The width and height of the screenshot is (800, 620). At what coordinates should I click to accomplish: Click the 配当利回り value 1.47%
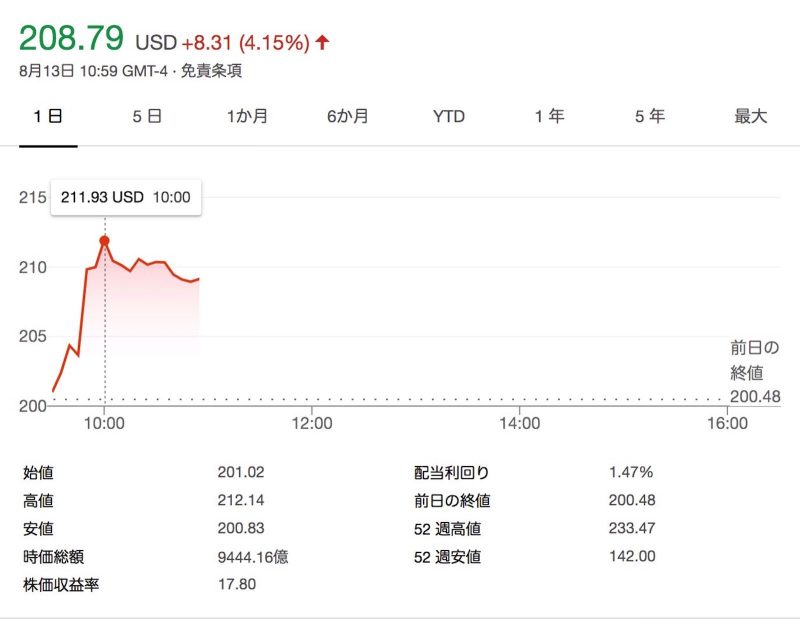(x=630, y=471)
